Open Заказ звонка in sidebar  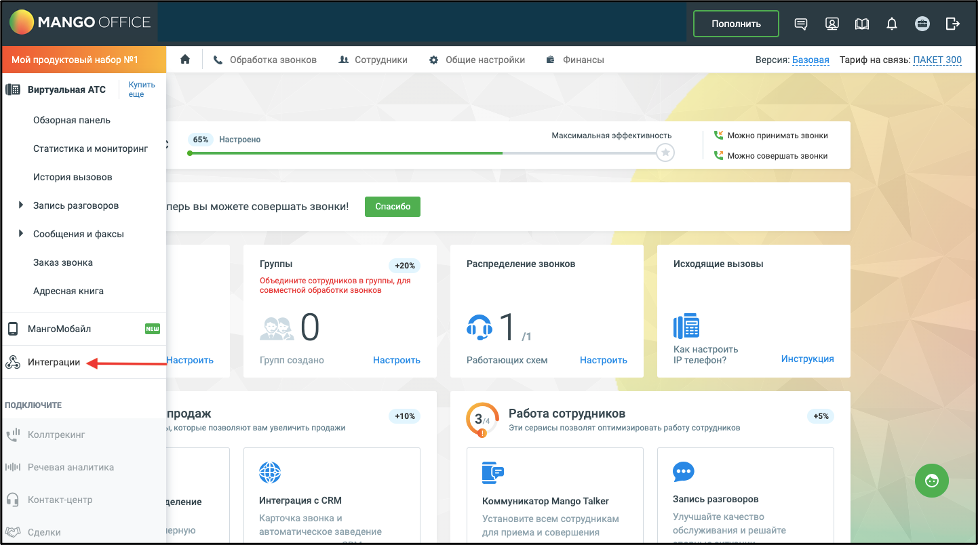click(62, 262)
